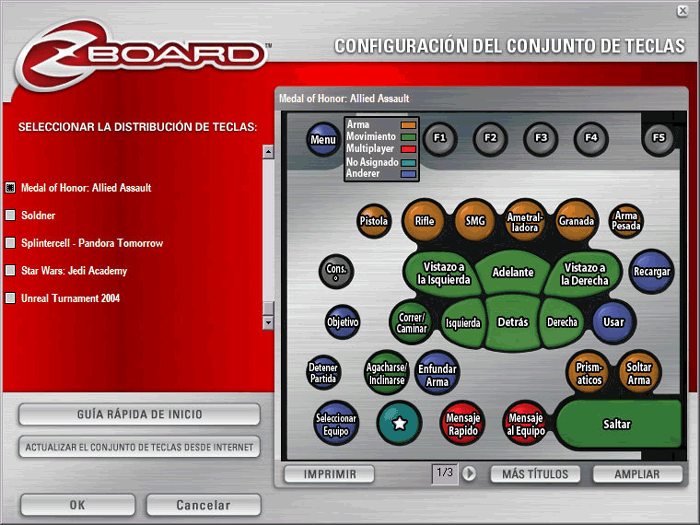Viewport: 700px width, 525px height.
Task: Select the Granada key
Action: 576,221
